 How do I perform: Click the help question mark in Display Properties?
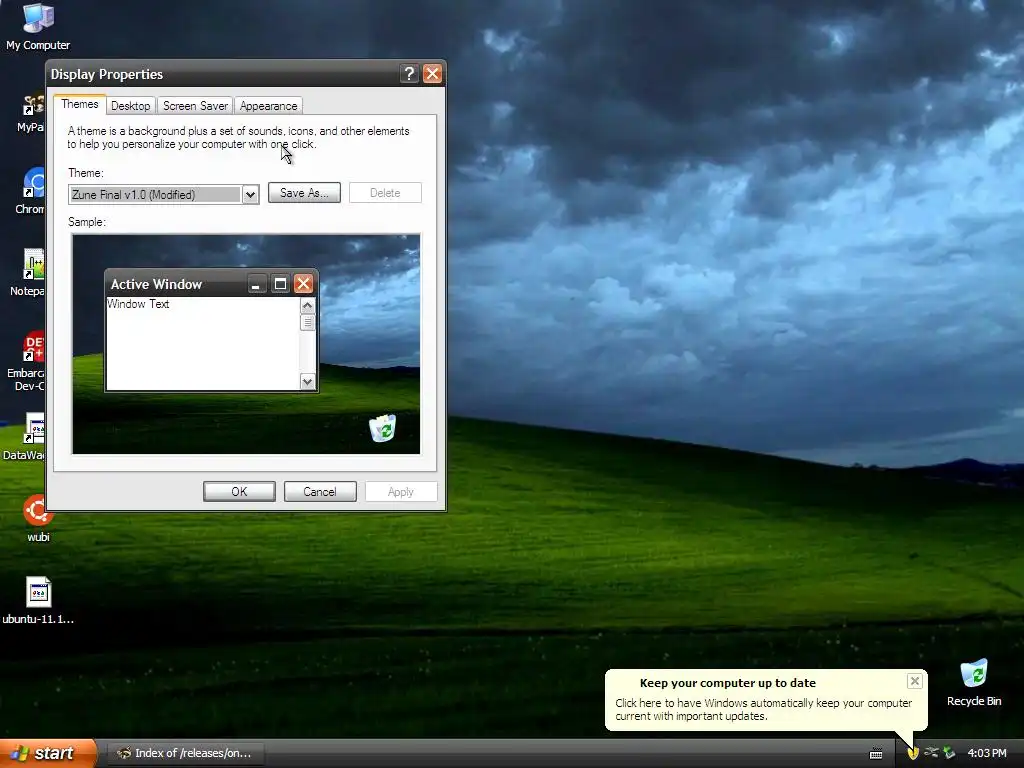tap(409, 74)
